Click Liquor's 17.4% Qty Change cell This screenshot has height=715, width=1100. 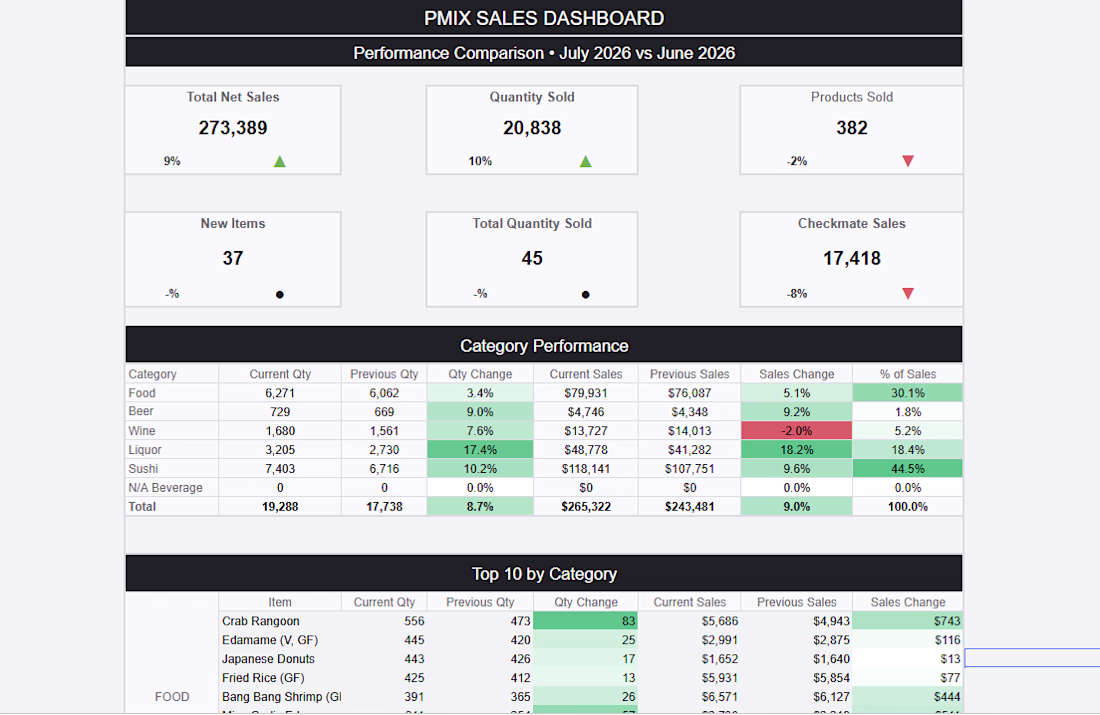click(480, 450)
